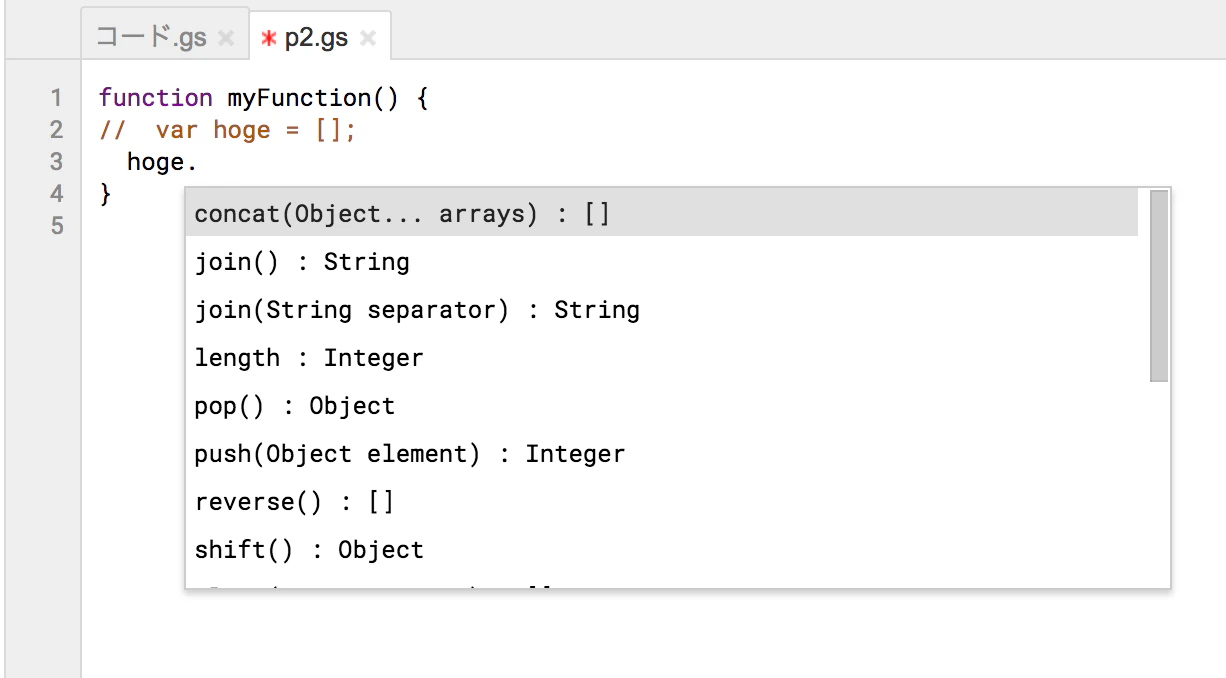The image size is (1226, 678).
Task: Click line number 4 in gutter
Action: click(x=56, y=194)
